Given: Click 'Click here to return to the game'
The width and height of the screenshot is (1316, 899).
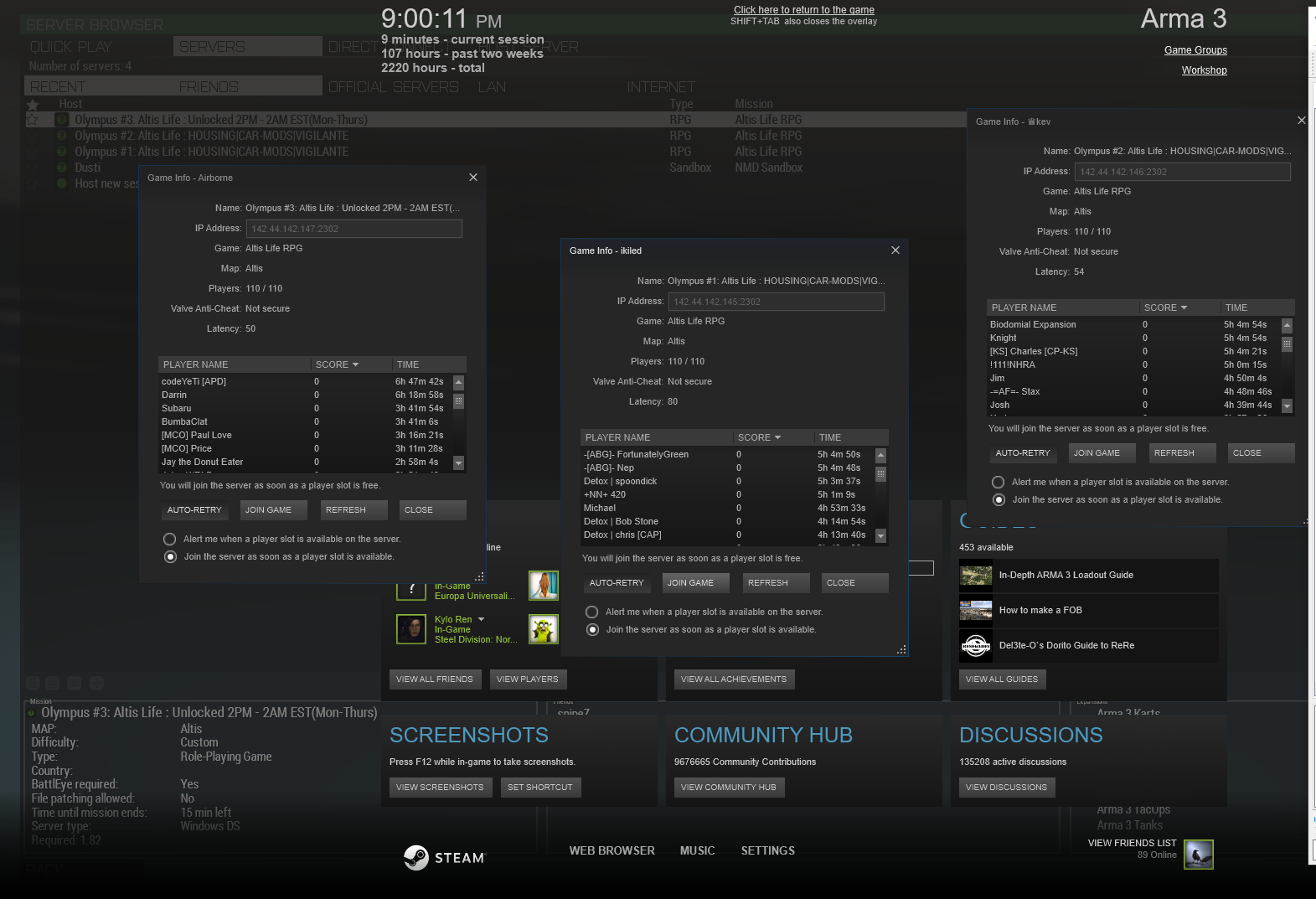Looking at the screenshot, I should point(804,10).
